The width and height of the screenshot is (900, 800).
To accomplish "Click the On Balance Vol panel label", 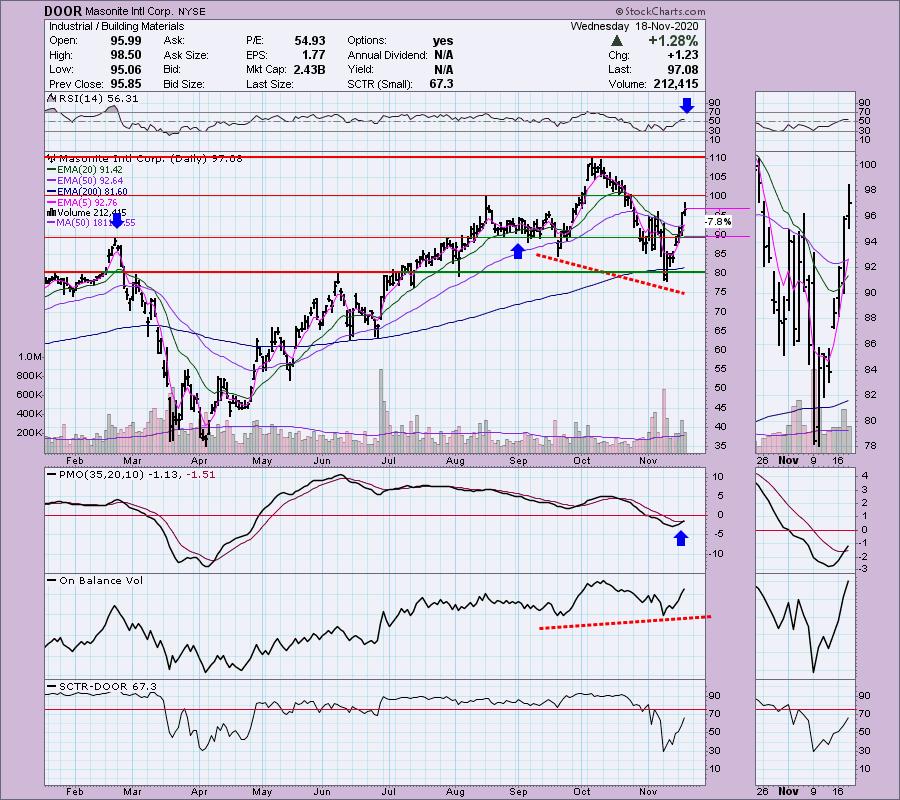I will tap(101, 581).
